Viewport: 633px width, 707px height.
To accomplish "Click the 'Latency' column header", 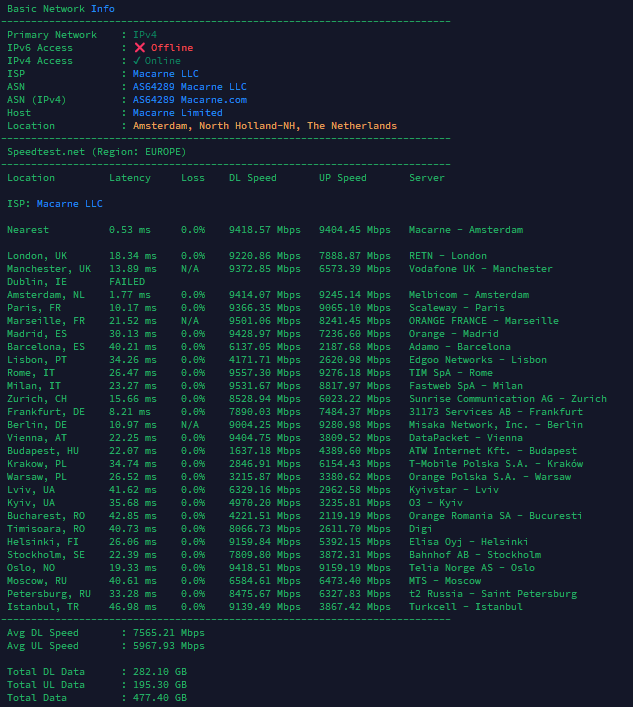I will [130, 178].
